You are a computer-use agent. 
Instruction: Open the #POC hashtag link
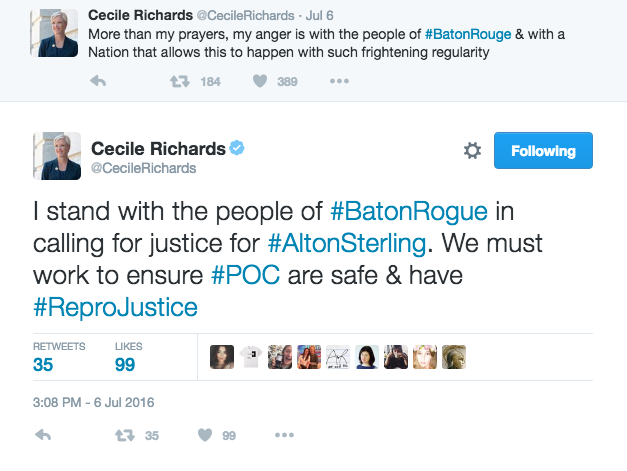pos(246,275)
